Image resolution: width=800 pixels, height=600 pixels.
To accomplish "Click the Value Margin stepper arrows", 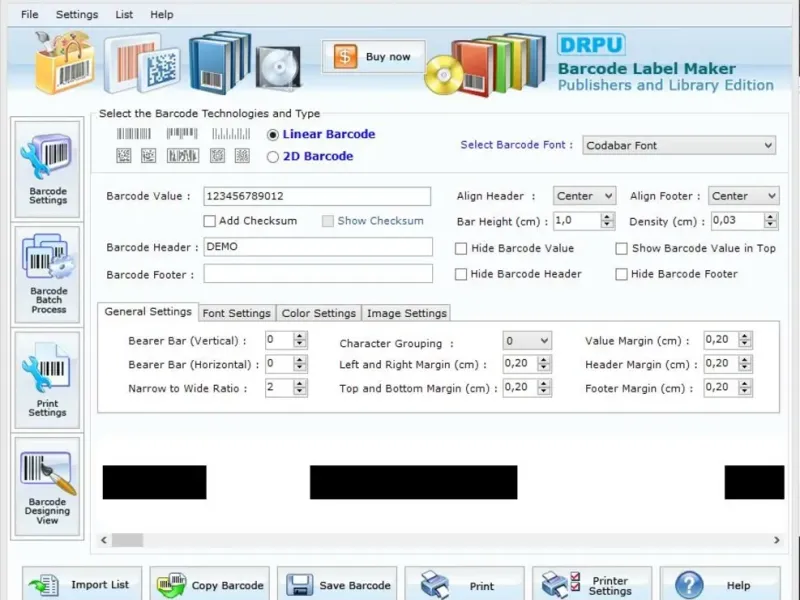I will pos(745,340).
